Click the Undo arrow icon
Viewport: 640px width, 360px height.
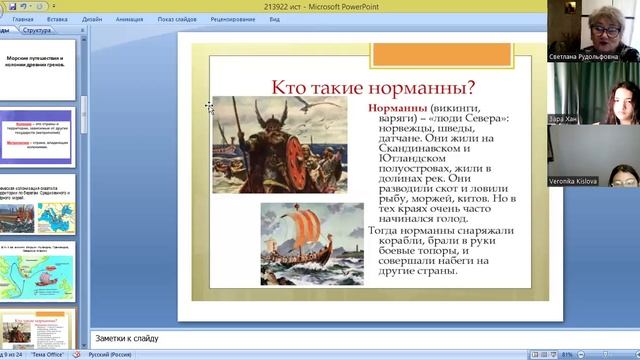(x=23, y=7)
